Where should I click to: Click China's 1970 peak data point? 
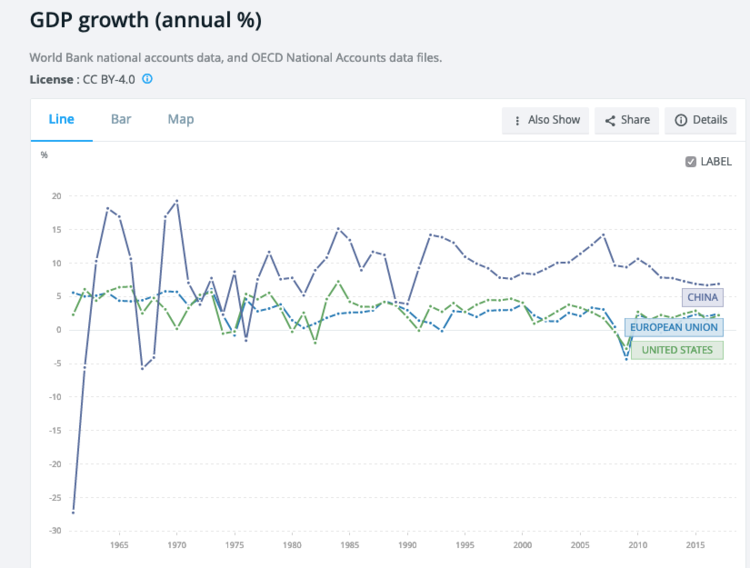(x=177, y=201)
